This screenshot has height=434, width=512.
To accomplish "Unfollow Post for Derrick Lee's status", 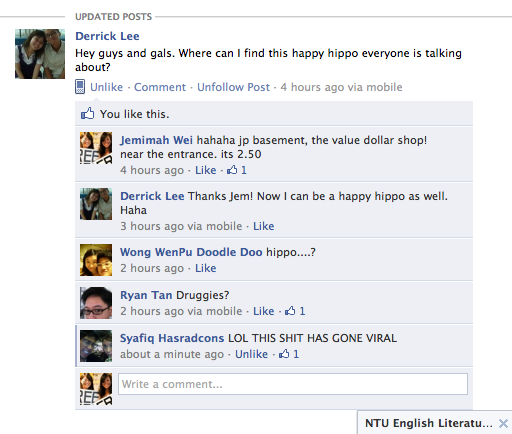I will pyautogui.click(x=233, y=87).
